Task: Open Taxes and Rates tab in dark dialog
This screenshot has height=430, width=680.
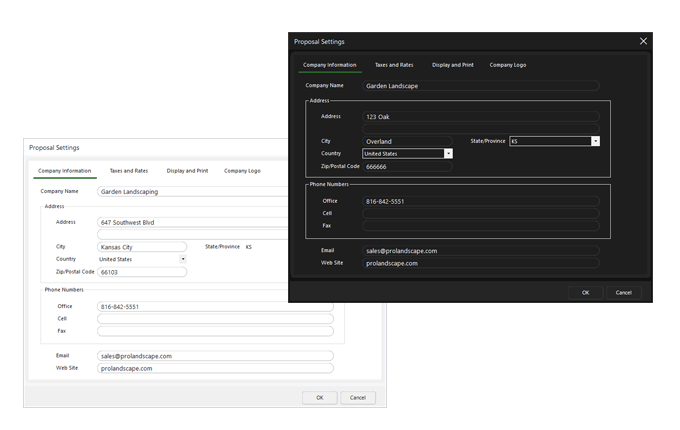Action: tap(394, 65)
